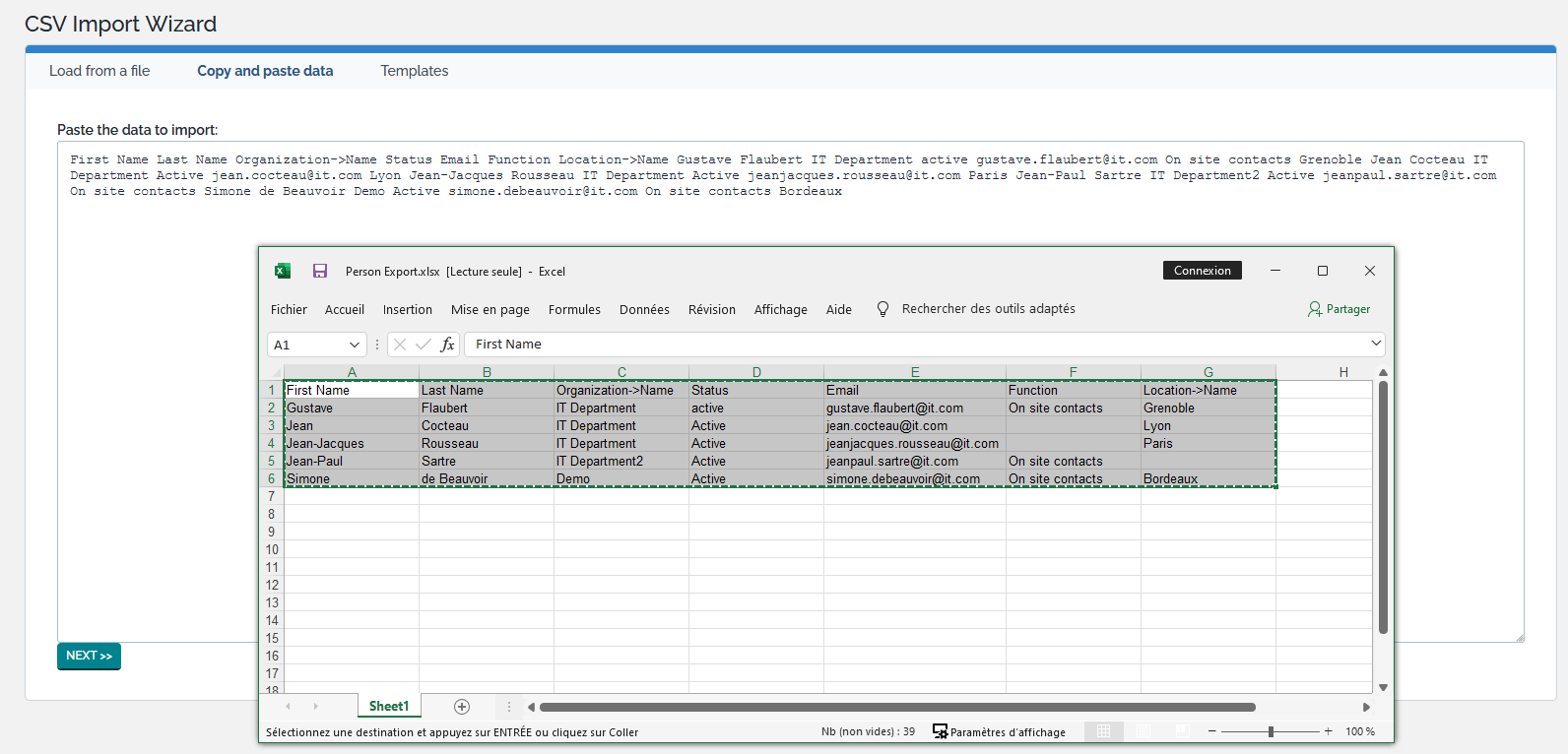Viewport: 1568px width, 754px height.
Task: Switch to the Load from a file tab
Action: (x=99, y=71)
